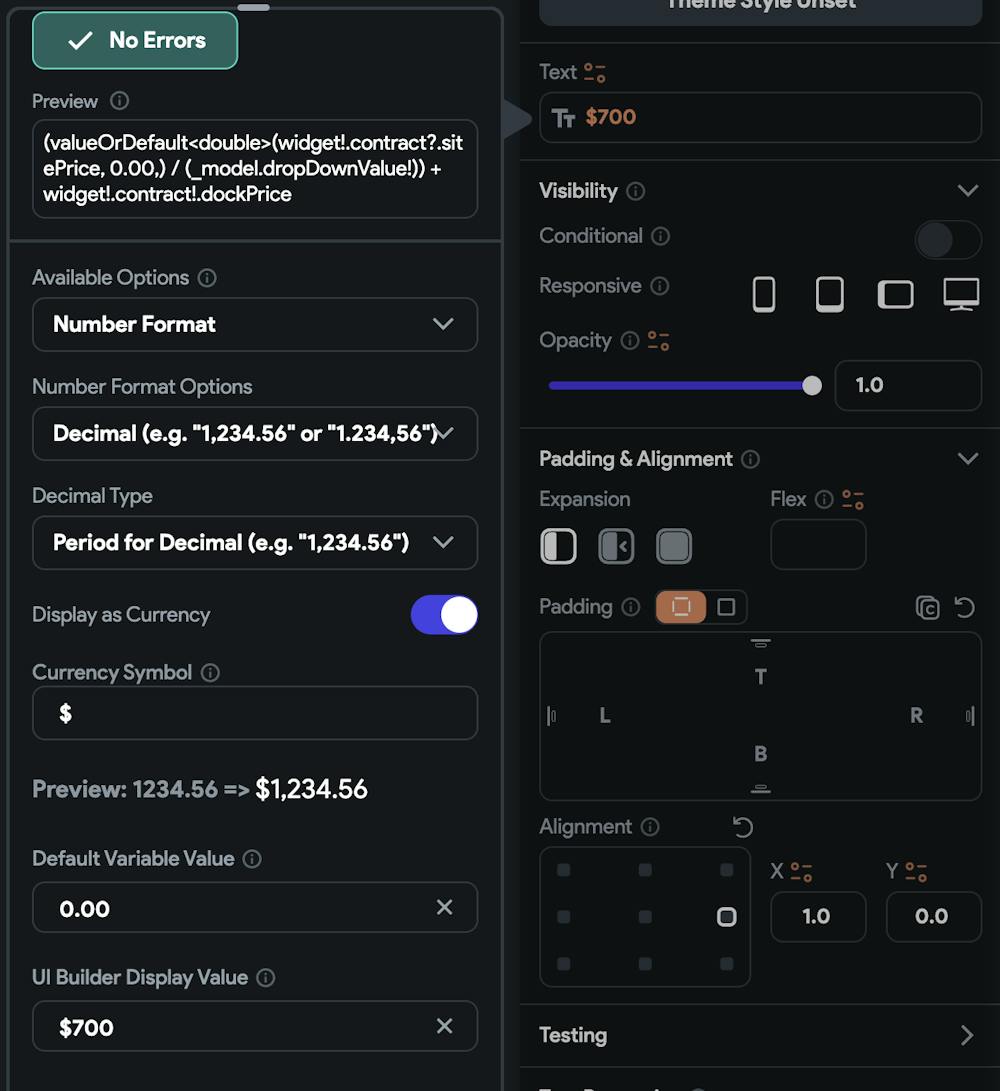Clear the UI Builder Display Value field
1000x1091 pixels.
pyautogui.click(x=445, y=1026)
